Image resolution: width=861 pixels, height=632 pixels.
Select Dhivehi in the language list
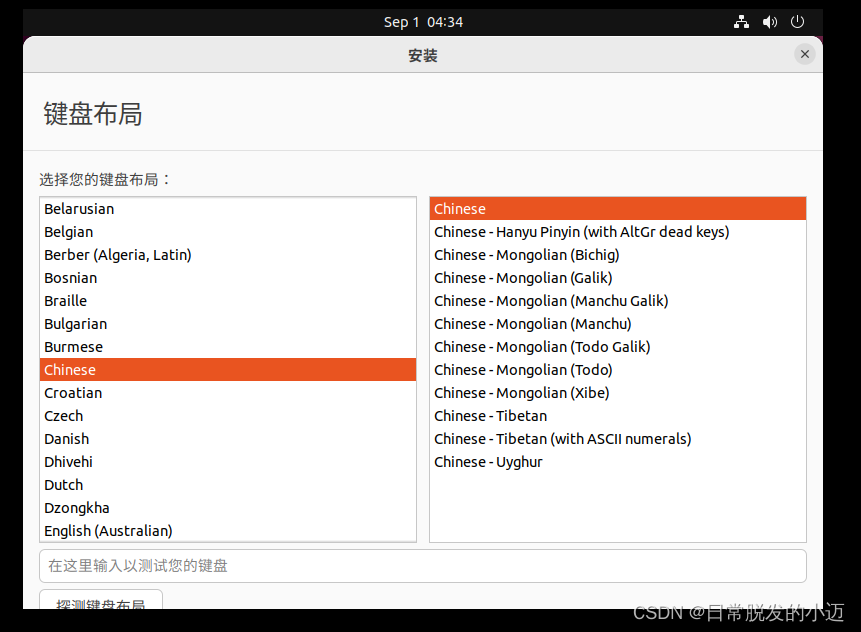228,462
